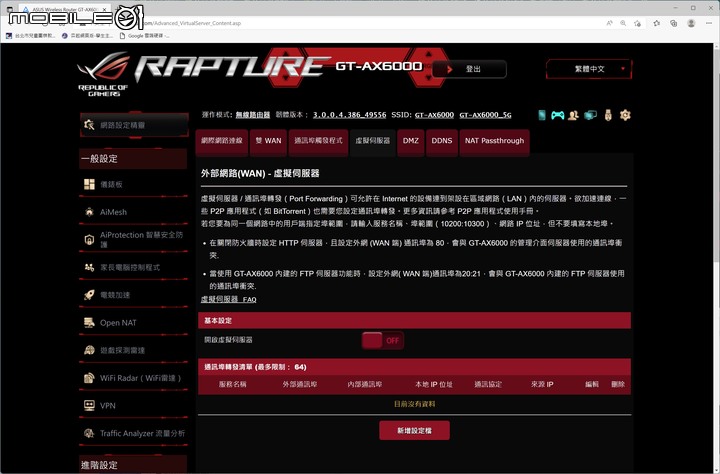Toggle the virtual server OFF switch
This screenshot has width=720, height=474.
click(x=382, y=340)
